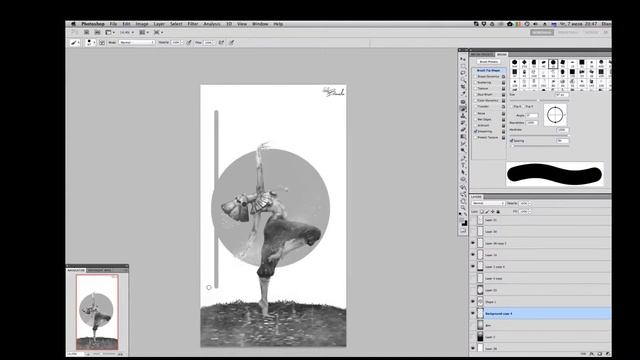
Task: Open the Tool Preset picker
Action: [x=75, y=42]
